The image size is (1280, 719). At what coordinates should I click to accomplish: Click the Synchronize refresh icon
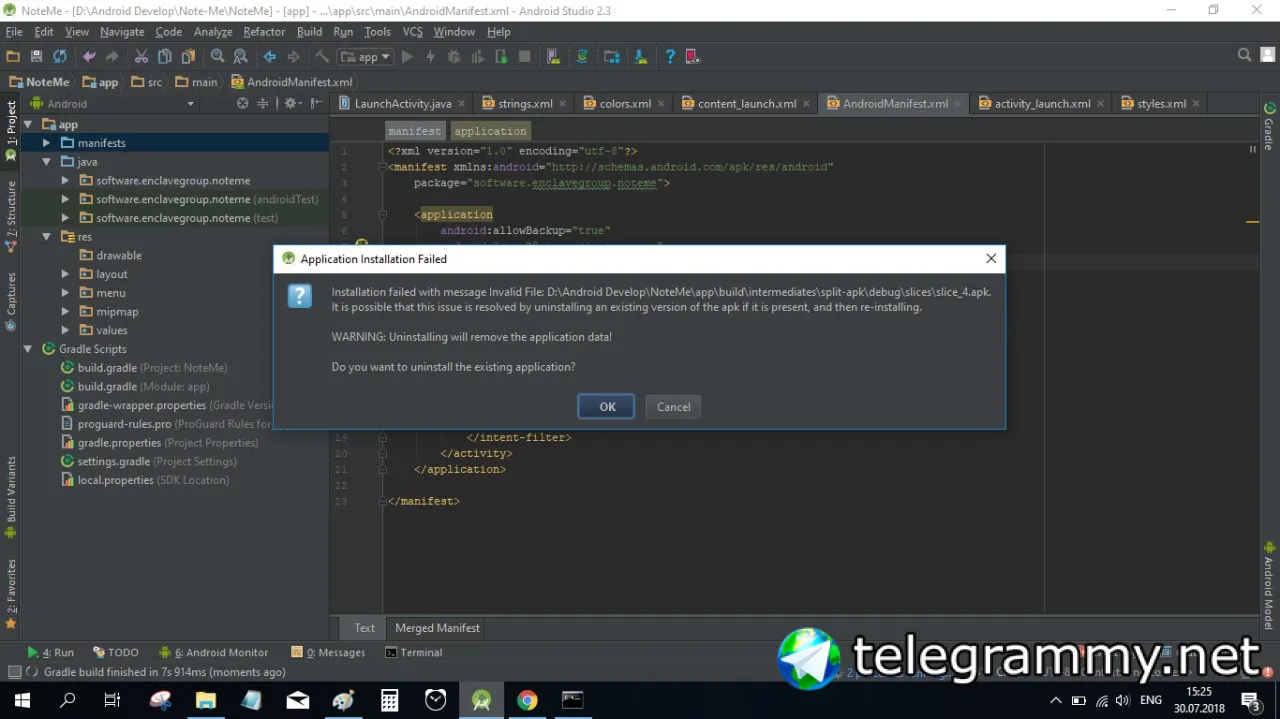pyautogui.click(x=60, y=57)
